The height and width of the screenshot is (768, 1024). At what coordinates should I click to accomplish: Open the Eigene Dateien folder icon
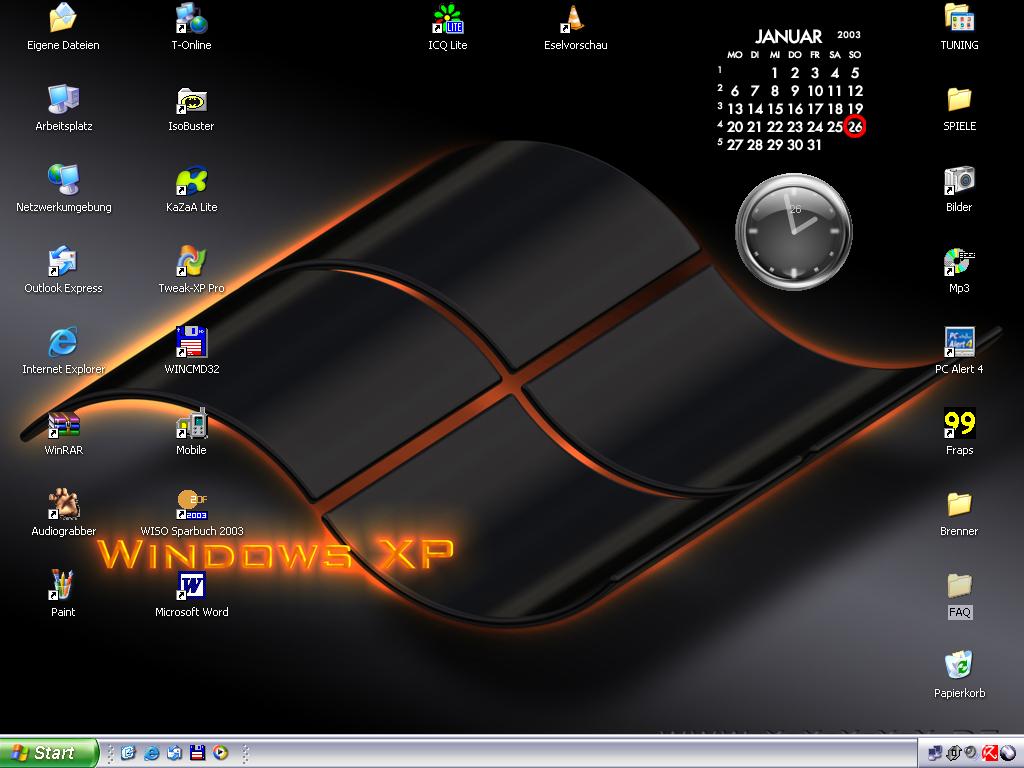63,18
